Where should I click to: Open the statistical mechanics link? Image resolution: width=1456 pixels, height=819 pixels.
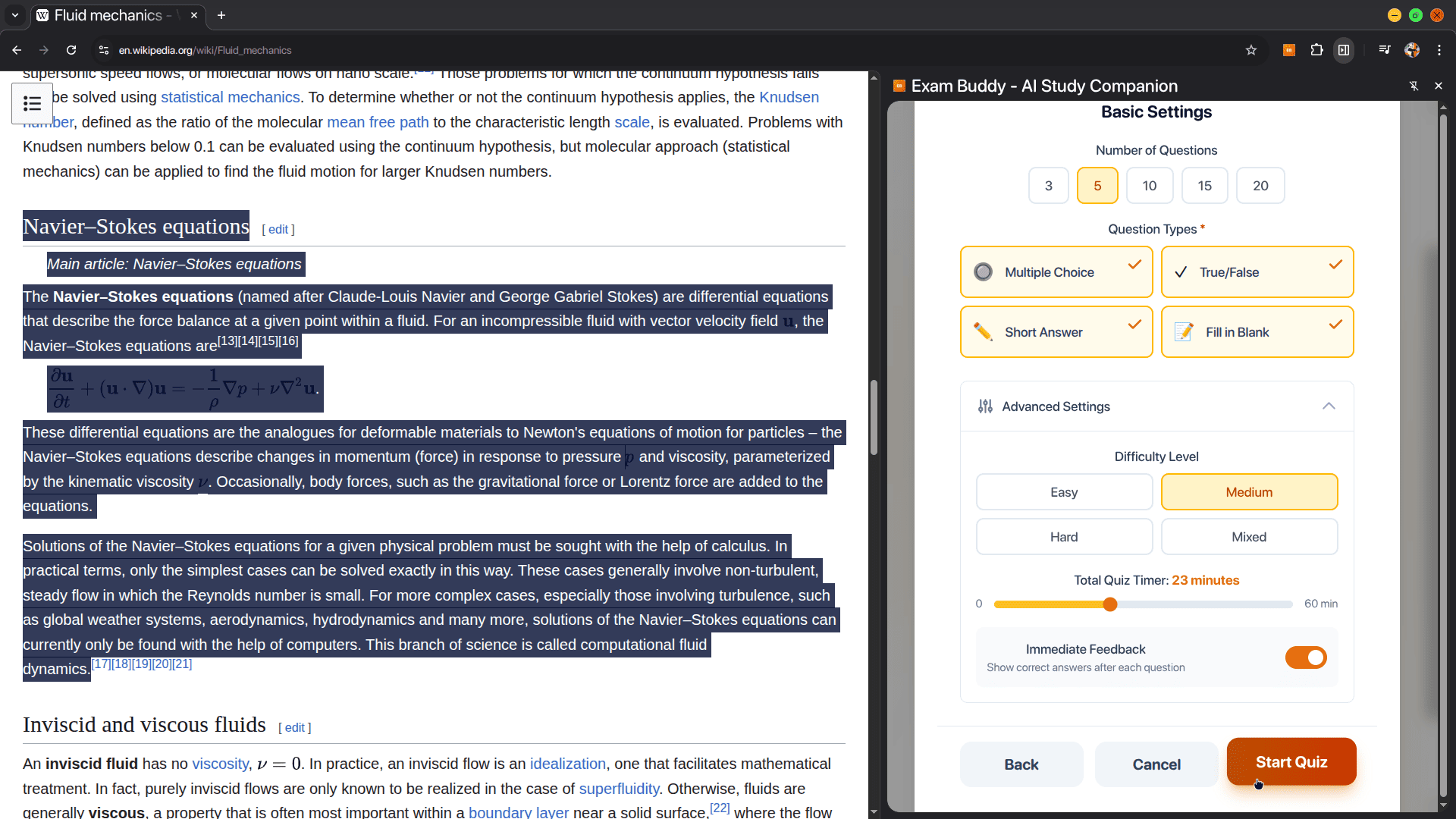(x=230, y=97)
